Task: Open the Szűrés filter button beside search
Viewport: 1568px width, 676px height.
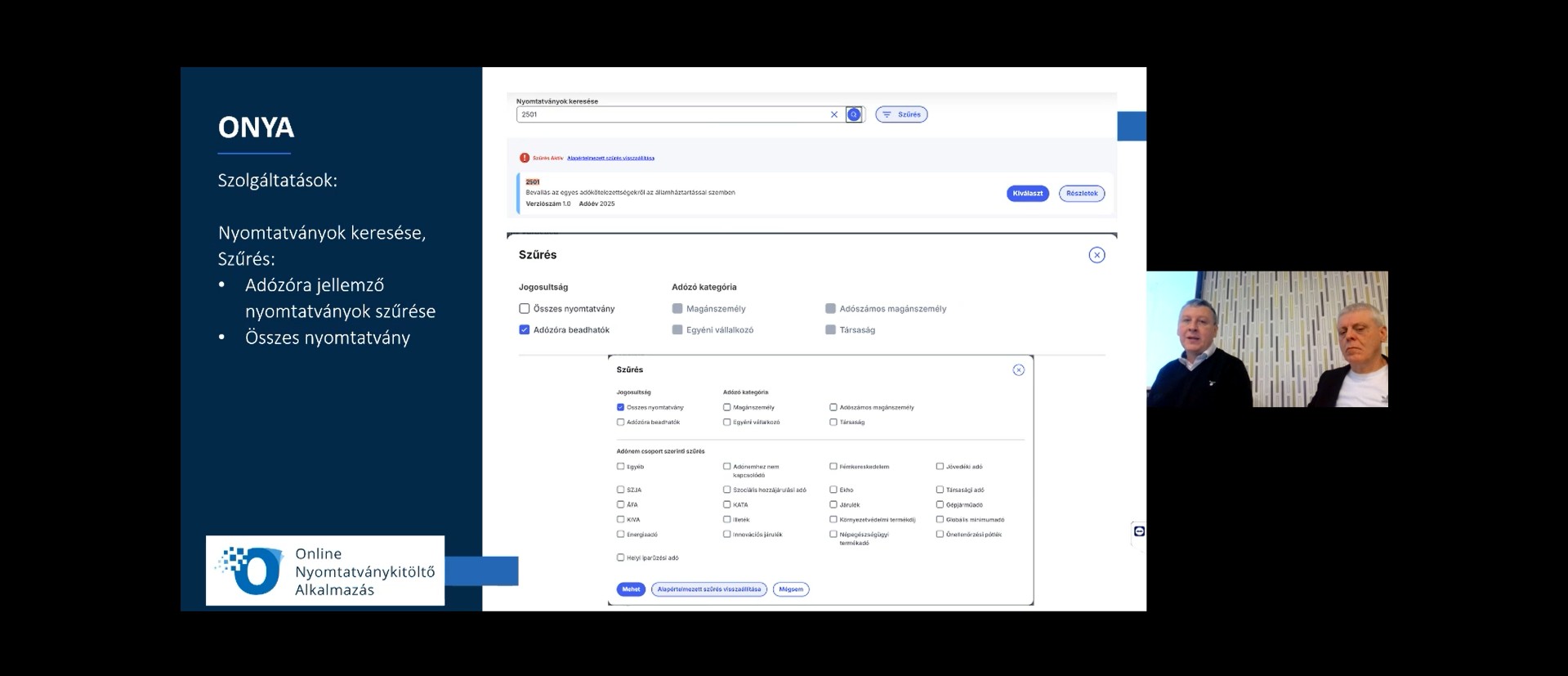Action: pos(901,114)
